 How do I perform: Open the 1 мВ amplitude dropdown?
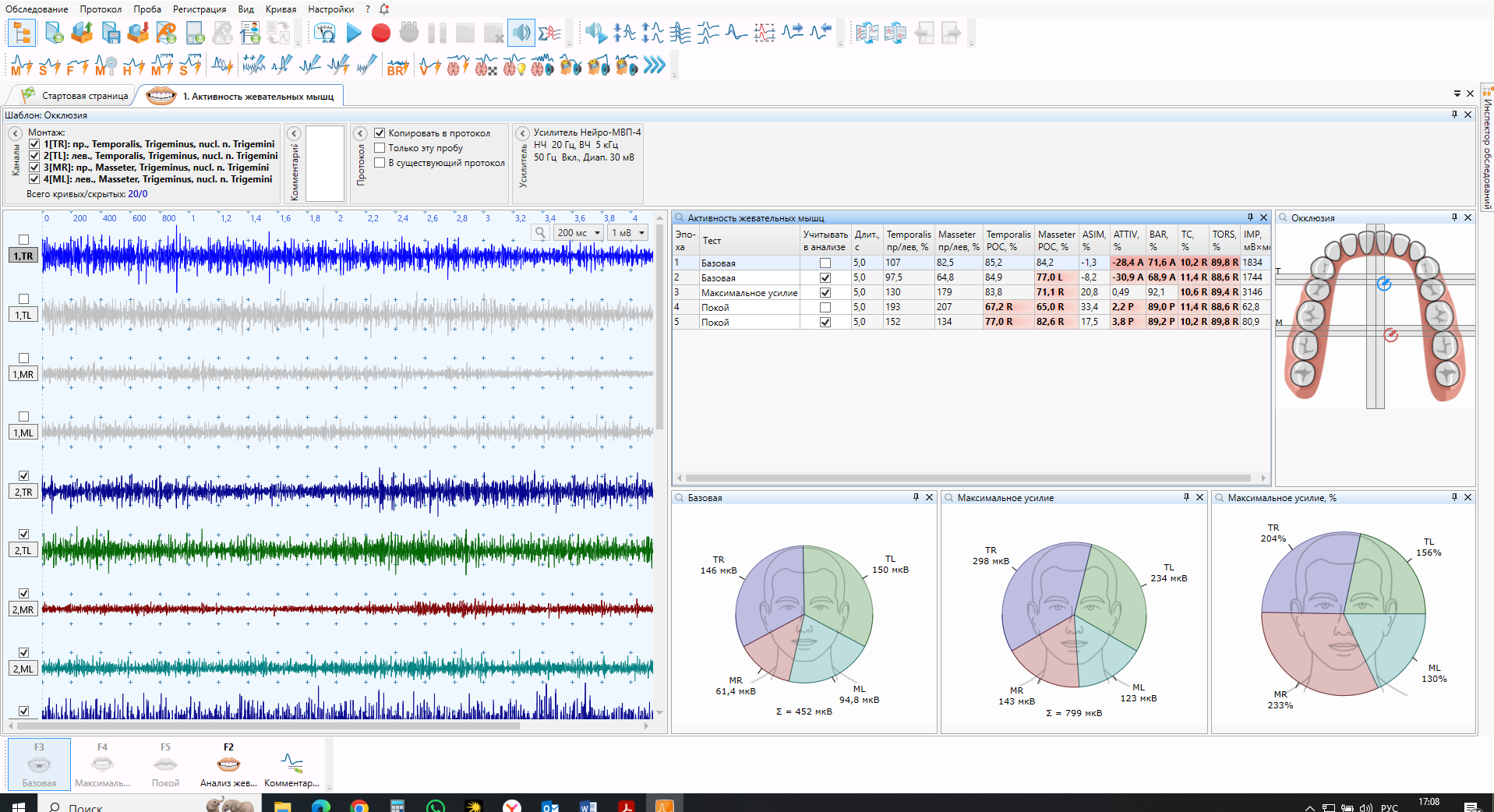(x=628, y=233)
